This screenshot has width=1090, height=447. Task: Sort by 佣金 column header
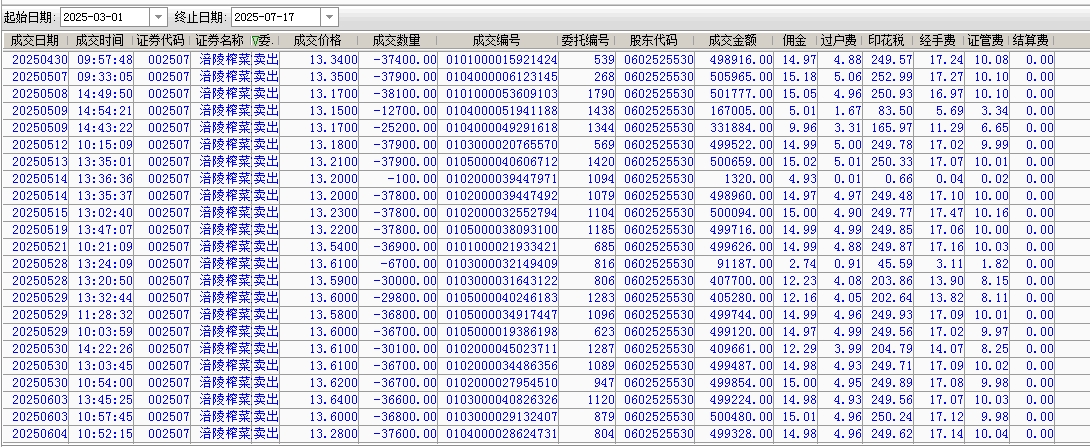tap(795, 41)
